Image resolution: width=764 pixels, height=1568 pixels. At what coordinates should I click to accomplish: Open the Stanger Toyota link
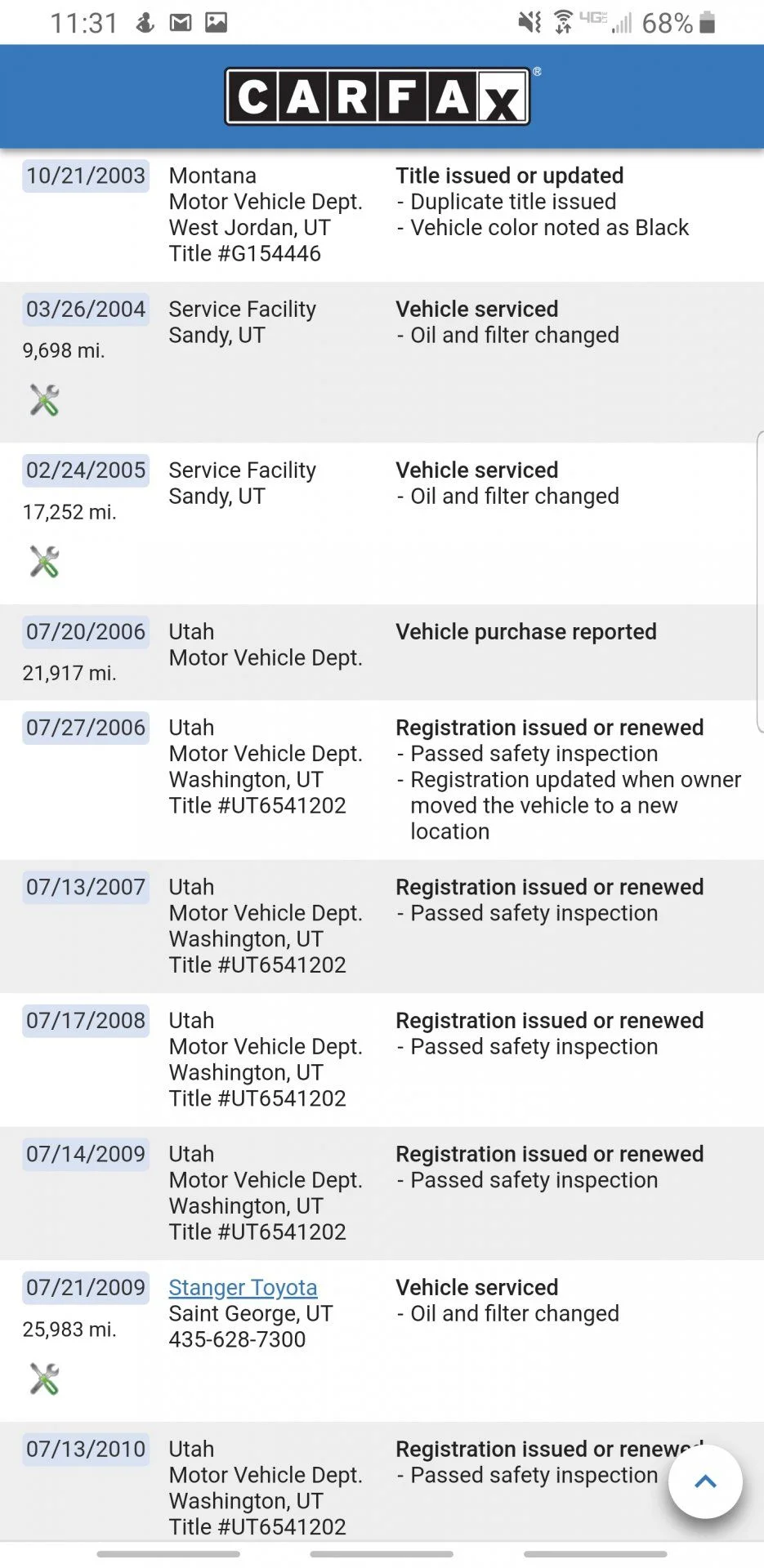pos(243,1287)
